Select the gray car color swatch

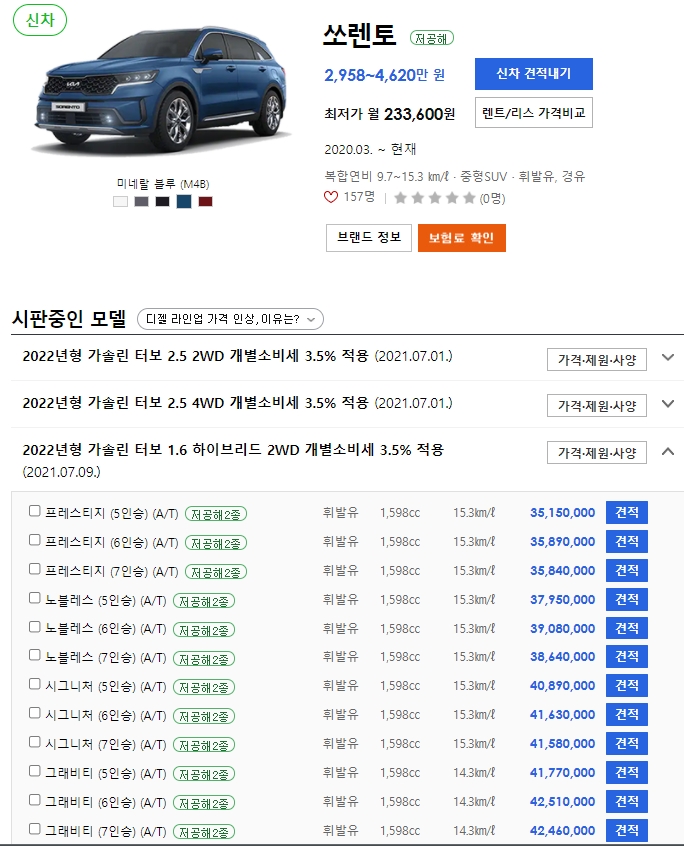141,202
